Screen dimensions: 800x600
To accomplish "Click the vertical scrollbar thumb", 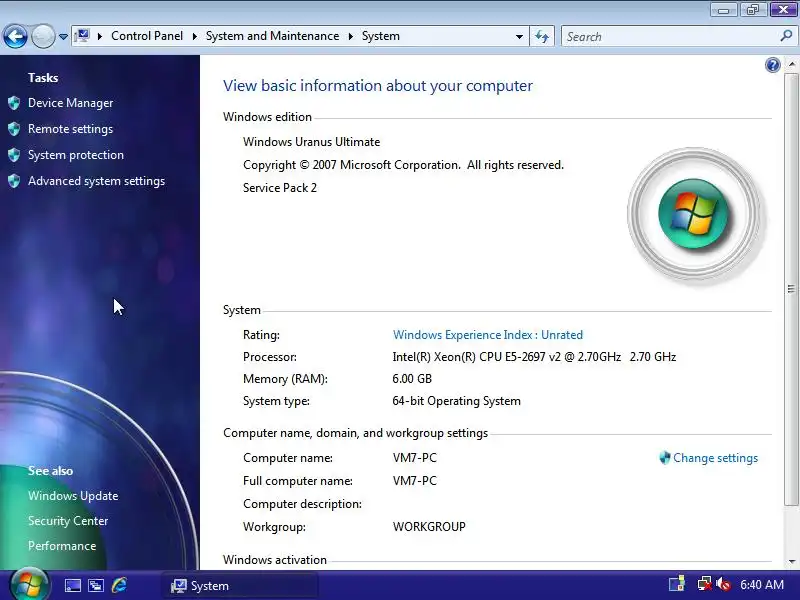I will point(791,289).
